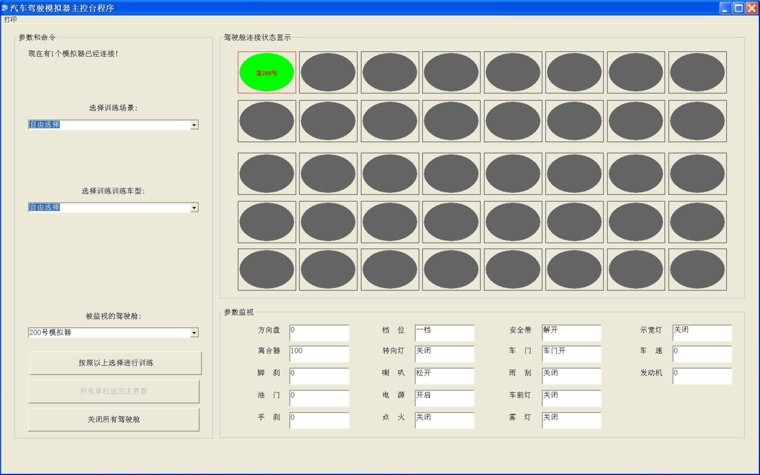Open the 选择训练场景 dropdown
The image size is (760, 475).
(194, 125)
